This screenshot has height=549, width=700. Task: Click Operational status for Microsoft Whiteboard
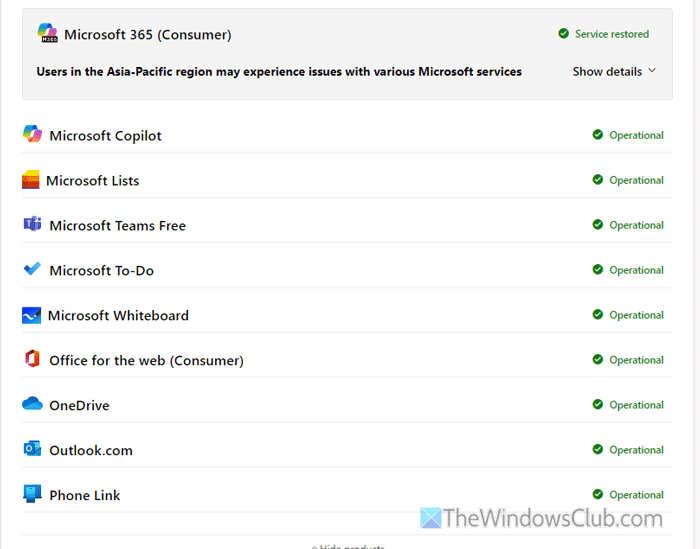coord(637,315)
